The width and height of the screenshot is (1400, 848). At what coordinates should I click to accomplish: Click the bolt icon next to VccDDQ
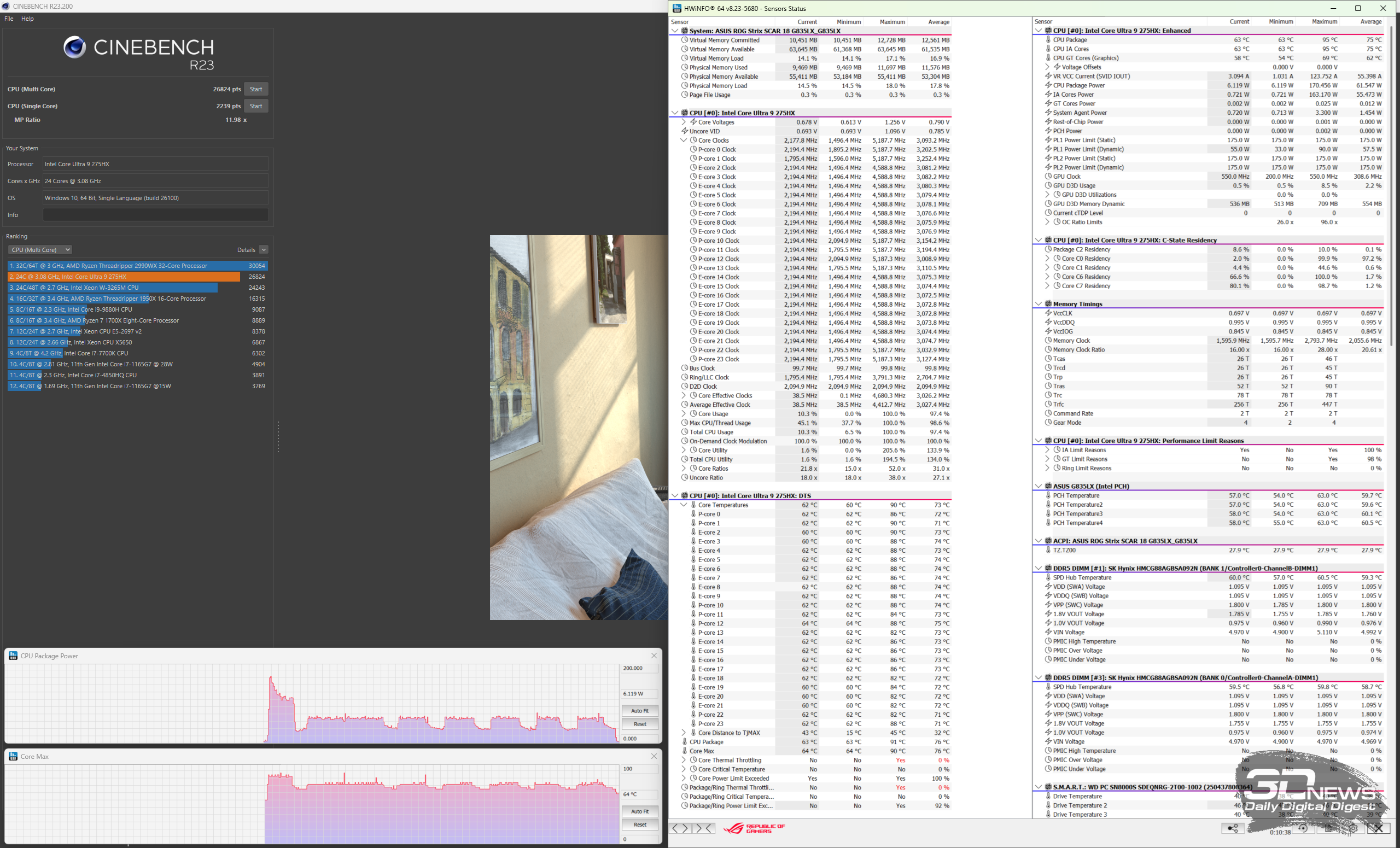(1048, 322)
